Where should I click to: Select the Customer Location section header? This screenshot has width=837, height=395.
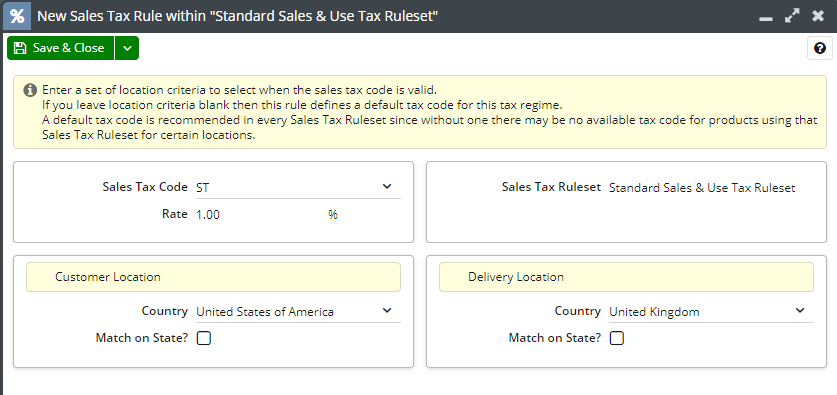[214, 277]
